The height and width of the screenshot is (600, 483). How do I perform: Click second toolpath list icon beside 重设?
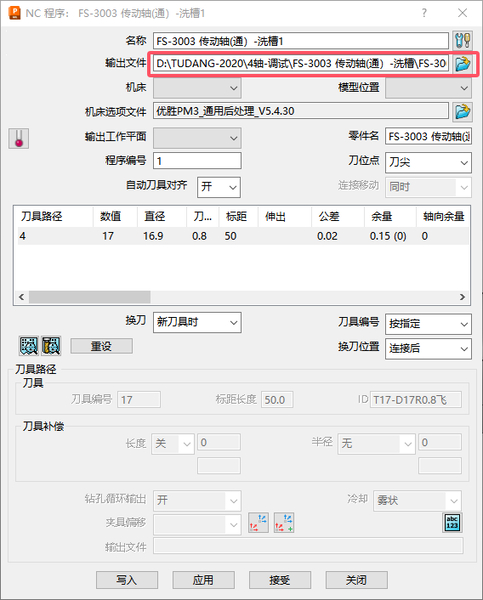pos(51,346)
